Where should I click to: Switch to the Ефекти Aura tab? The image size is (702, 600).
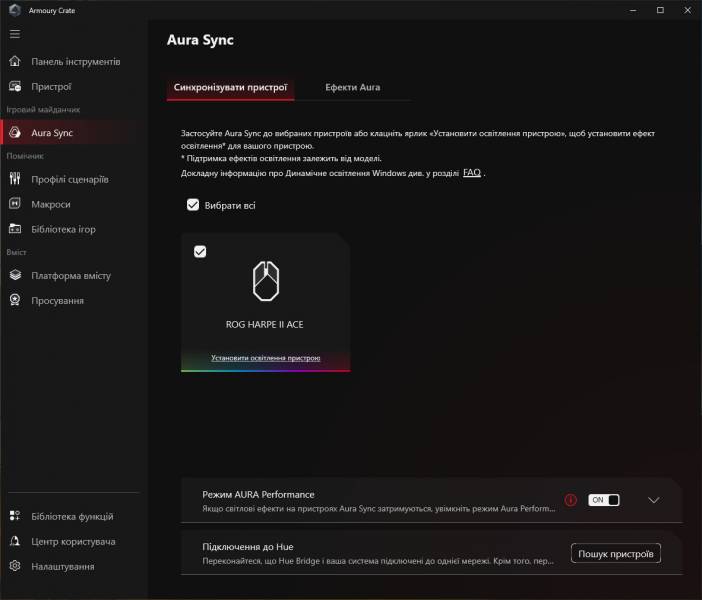pyautogui.click(x=353, y=87)
